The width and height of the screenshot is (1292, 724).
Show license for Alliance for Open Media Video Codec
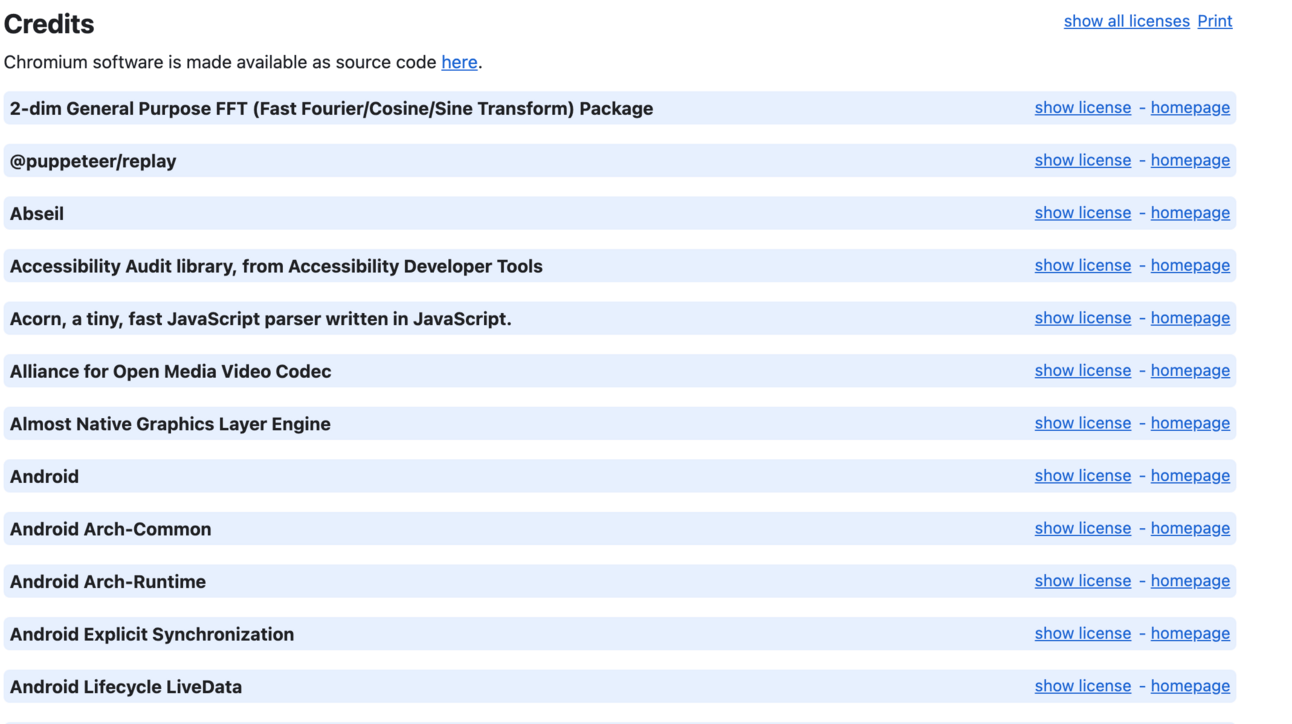[1082, 370]
